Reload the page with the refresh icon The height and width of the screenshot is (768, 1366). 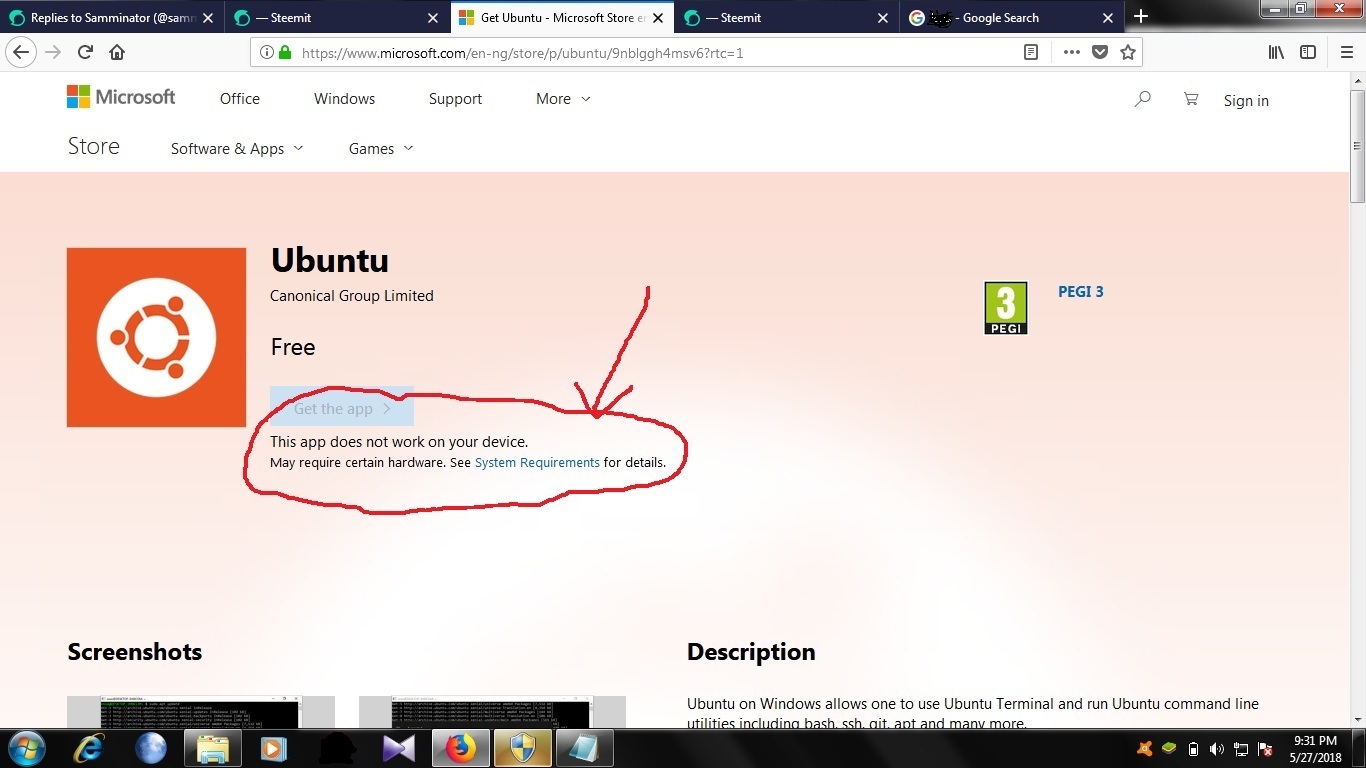(x=85, y=52)
